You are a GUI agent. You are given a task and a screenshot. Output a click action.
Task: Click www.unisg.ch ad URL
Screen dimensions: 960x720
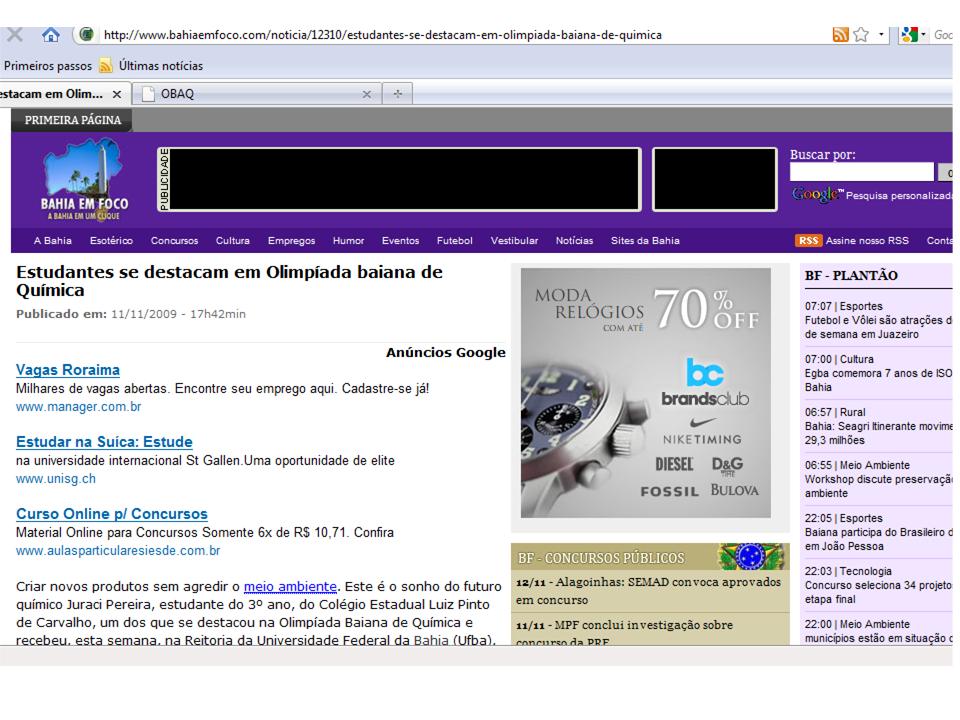pos(56,479)
